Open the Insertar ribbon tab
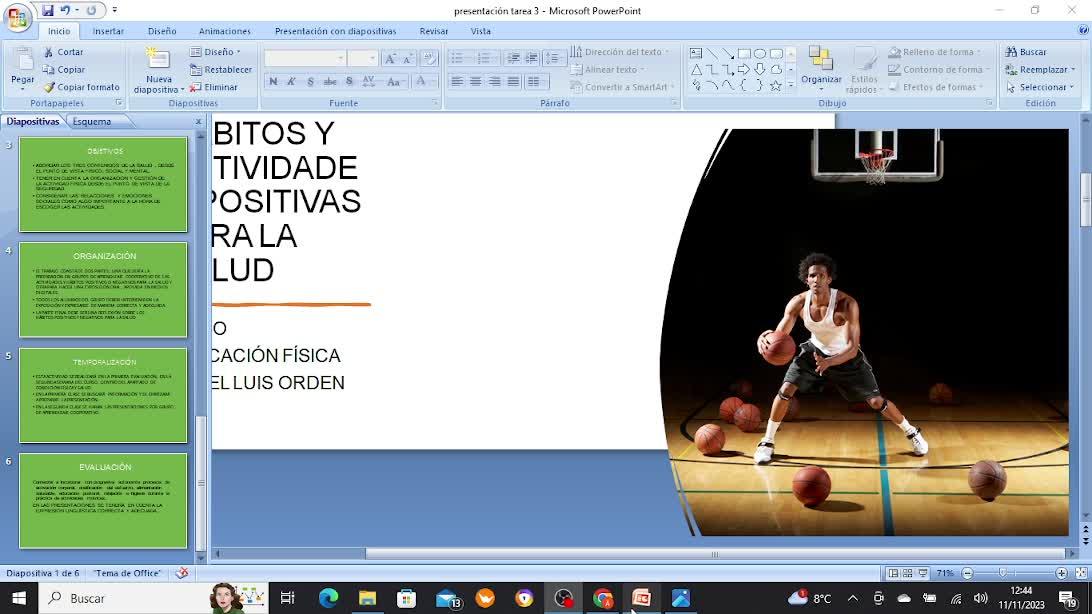The image size is (1092, 614). [x=108, y=31]
